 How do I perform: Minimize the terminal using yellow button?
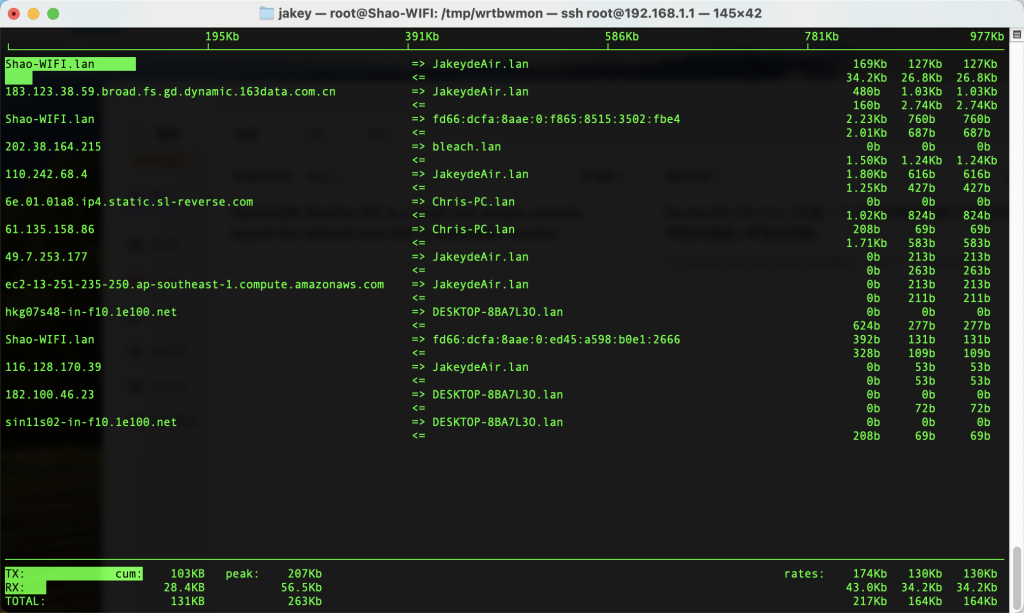click(x=33, y=14)
